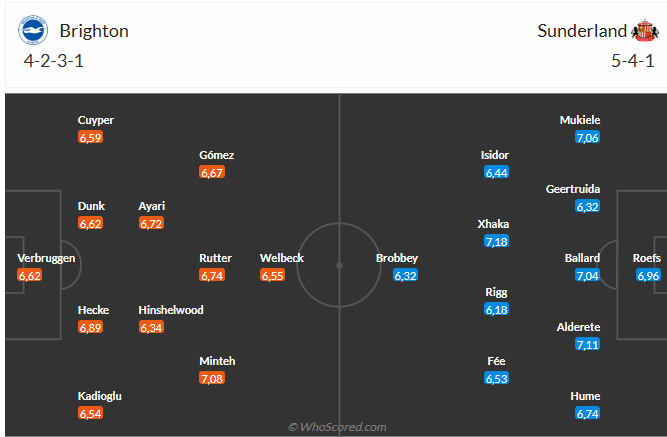Open player Brobbey's name
Screen dimensions: 667x437
[x=397, y=258]
